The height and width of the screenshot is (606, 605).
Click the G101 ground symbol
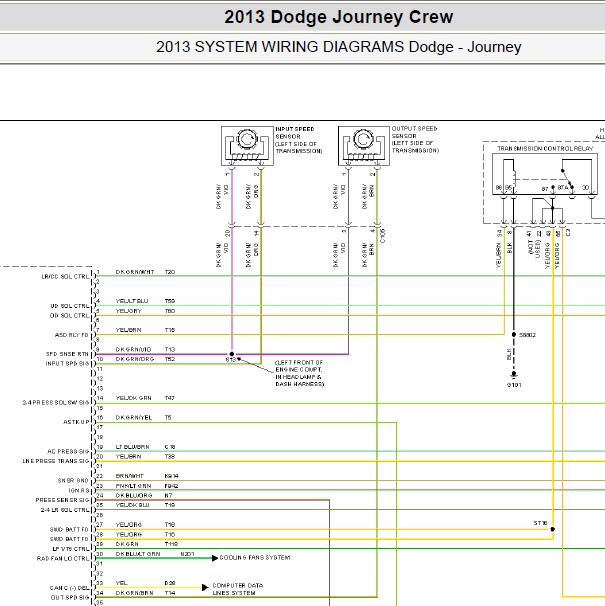click(x=514, y=375)
